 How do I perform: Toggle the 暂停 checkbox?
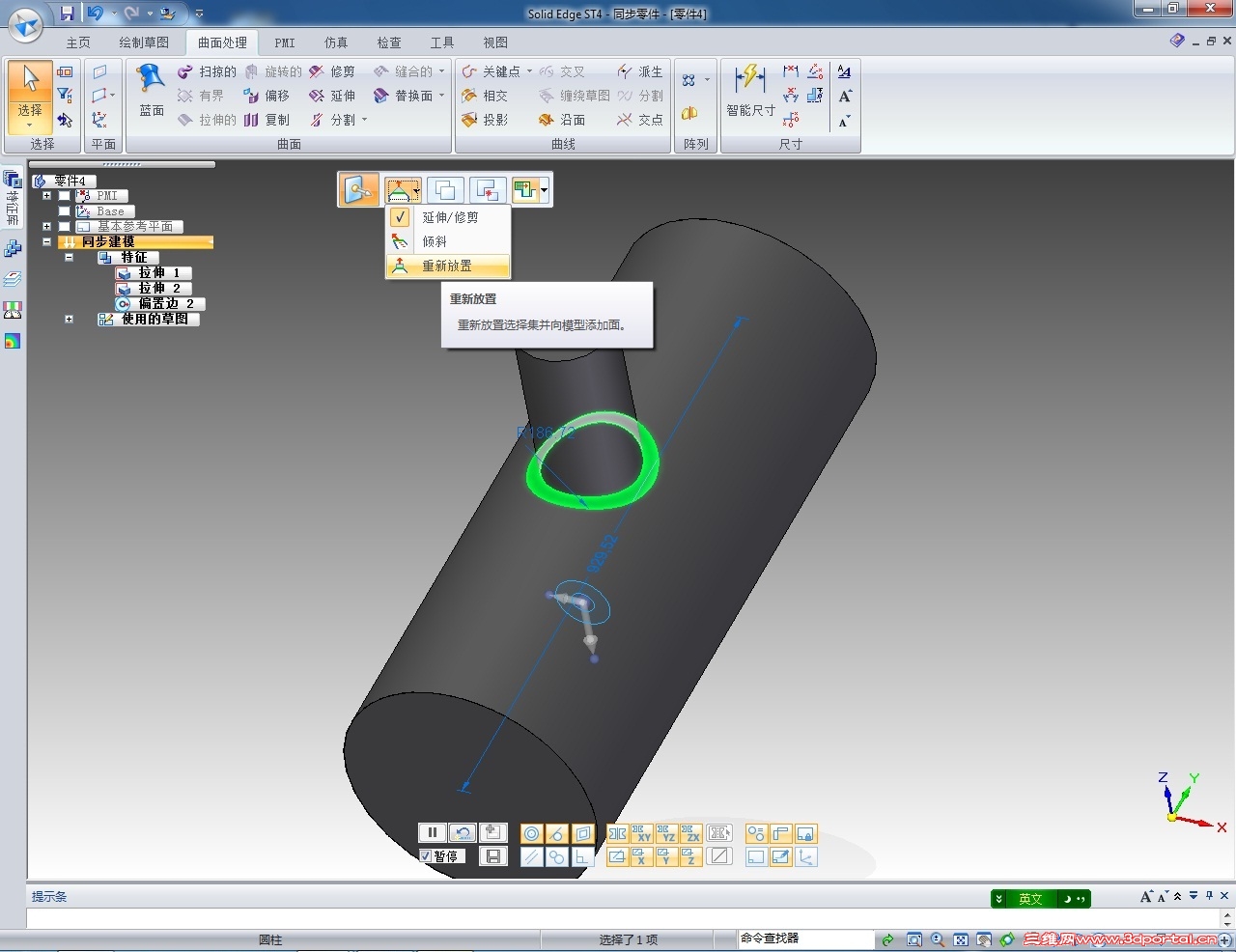425,856
